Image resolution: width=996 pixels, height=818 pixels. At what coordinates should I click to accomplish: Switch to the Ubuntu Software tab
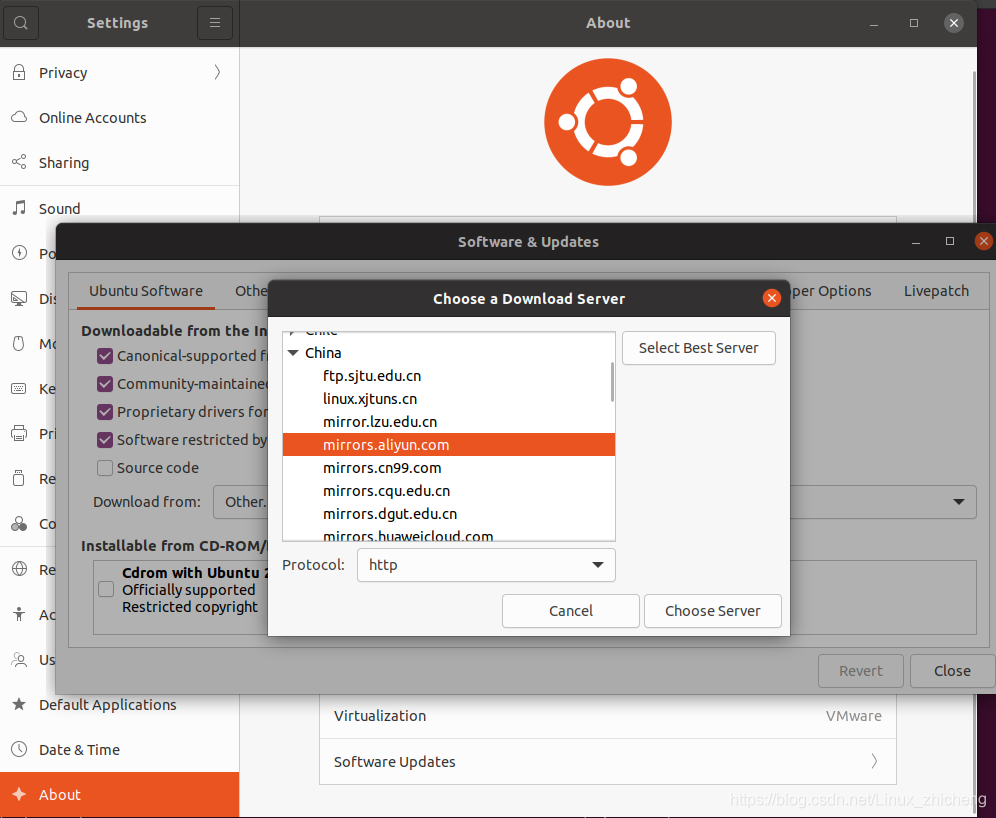(145, 291)
